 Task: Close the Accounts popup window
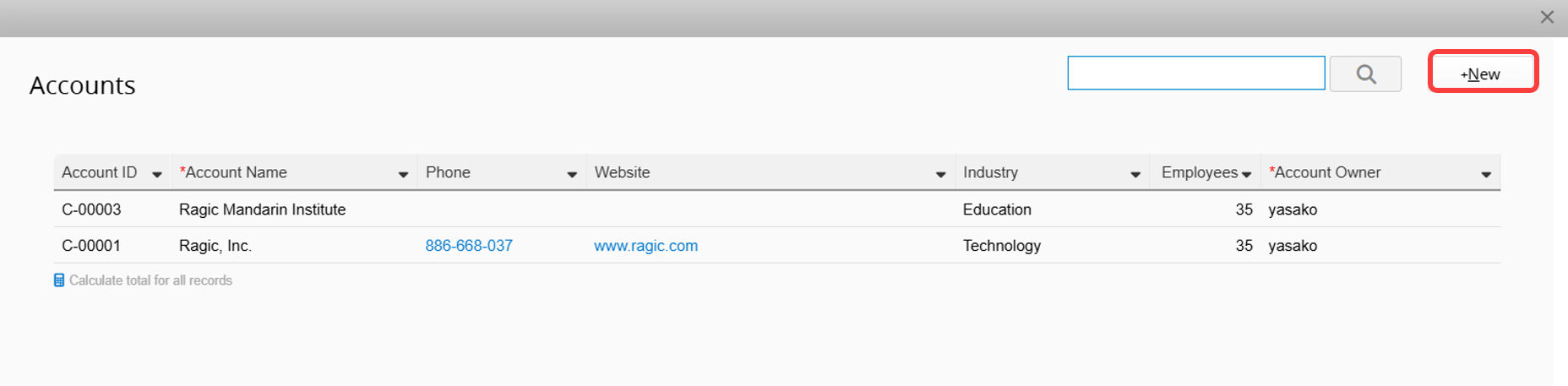1547,17
